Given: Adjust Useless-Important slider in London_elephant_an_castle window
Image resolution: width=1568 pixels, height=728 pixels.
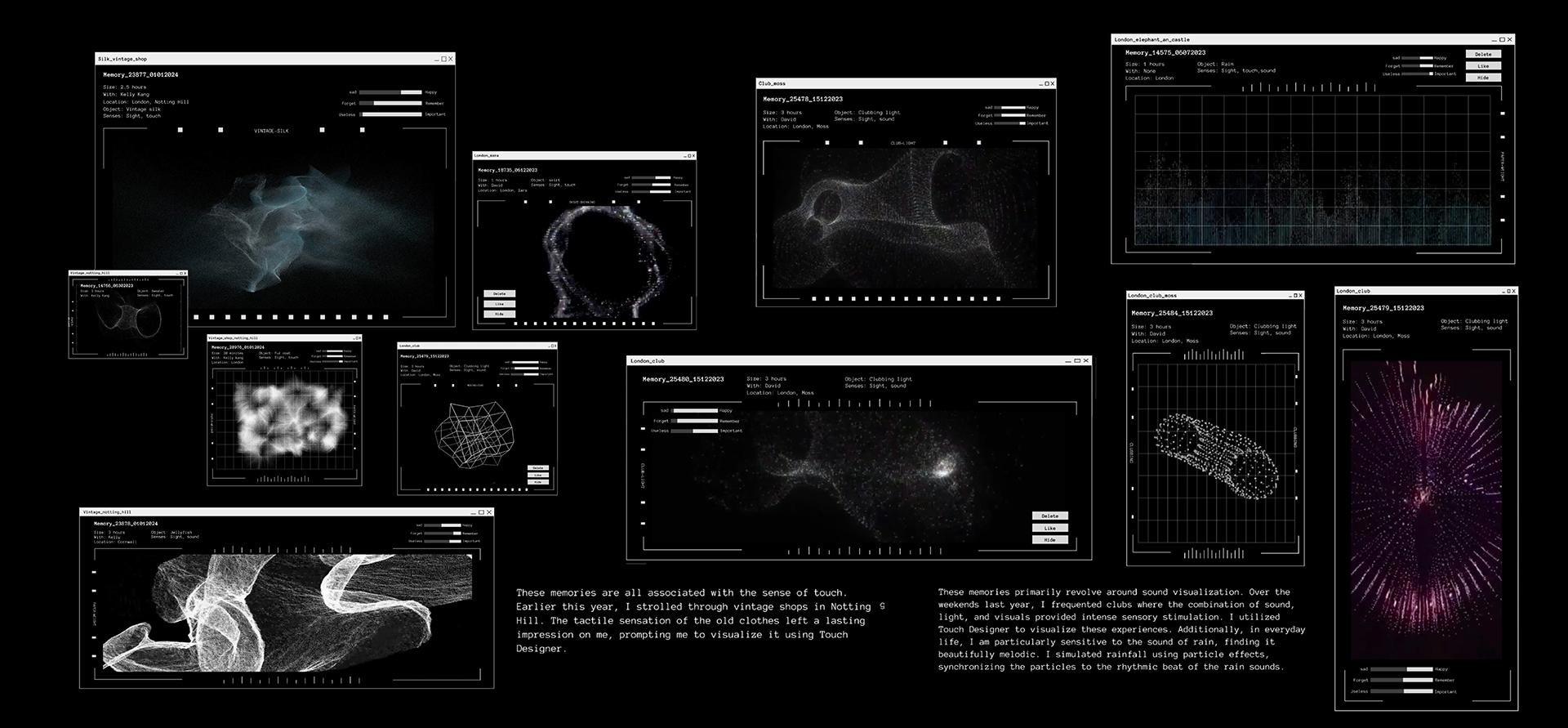Looking at the screenshot, I should pos(1417,74).
